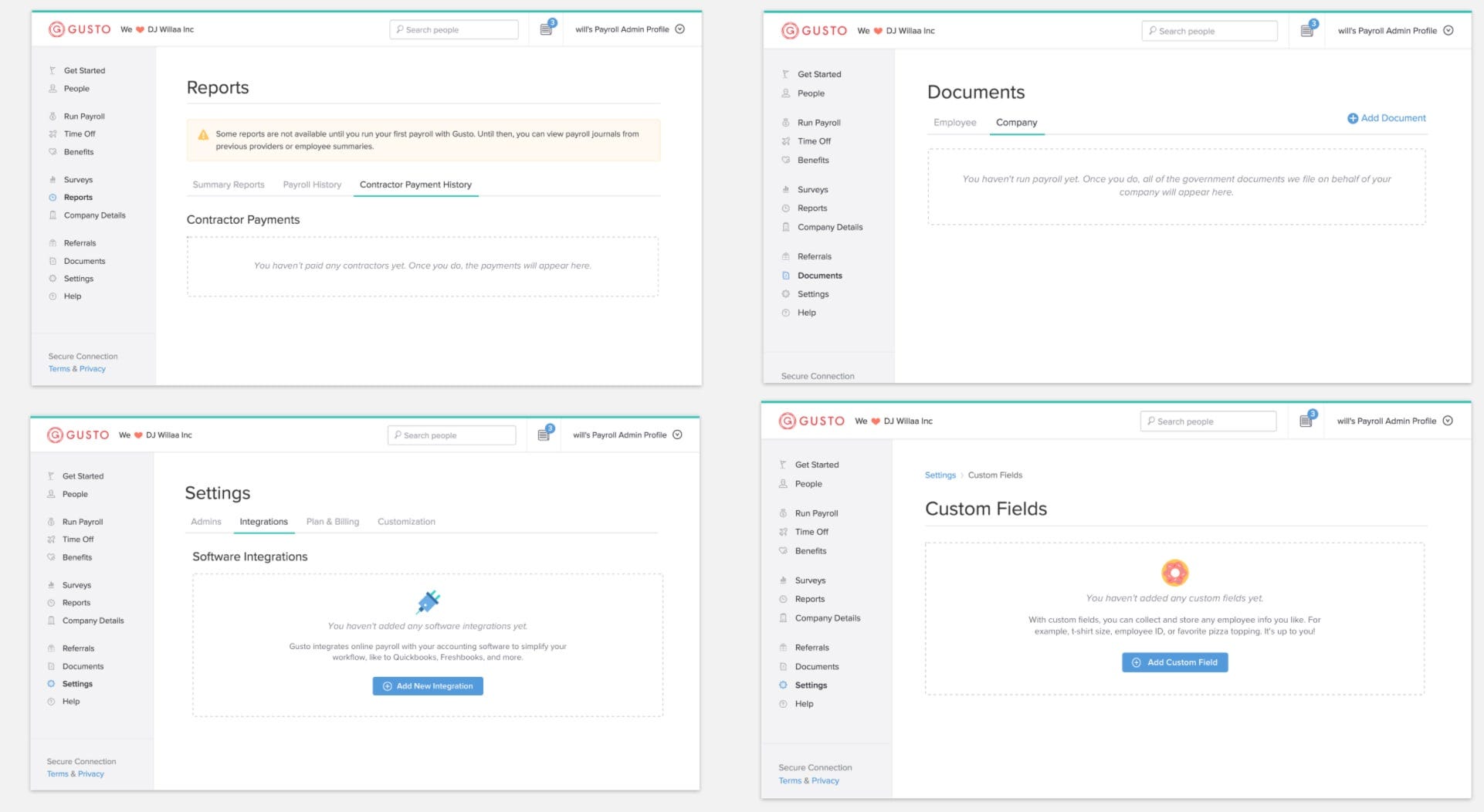Click the Company Details sidebar icon on the Custom Fields page
Viewport: 1484px width, 812px height.
click(x=783, y=618)
